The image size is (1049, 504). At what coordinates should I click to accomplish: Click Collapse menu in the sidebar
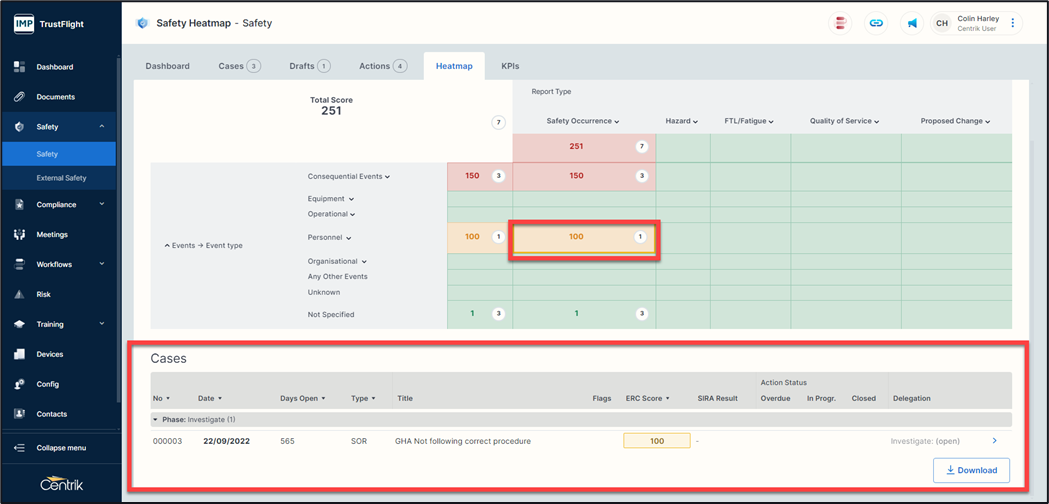[60, 448]
